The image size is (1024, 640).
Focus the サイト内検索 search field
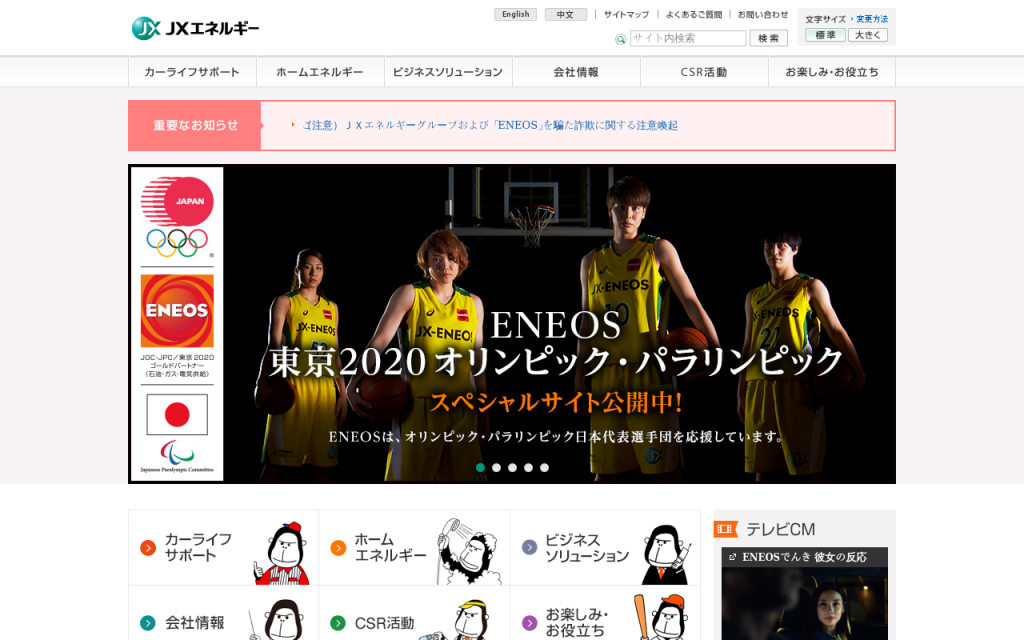point(688,39)
